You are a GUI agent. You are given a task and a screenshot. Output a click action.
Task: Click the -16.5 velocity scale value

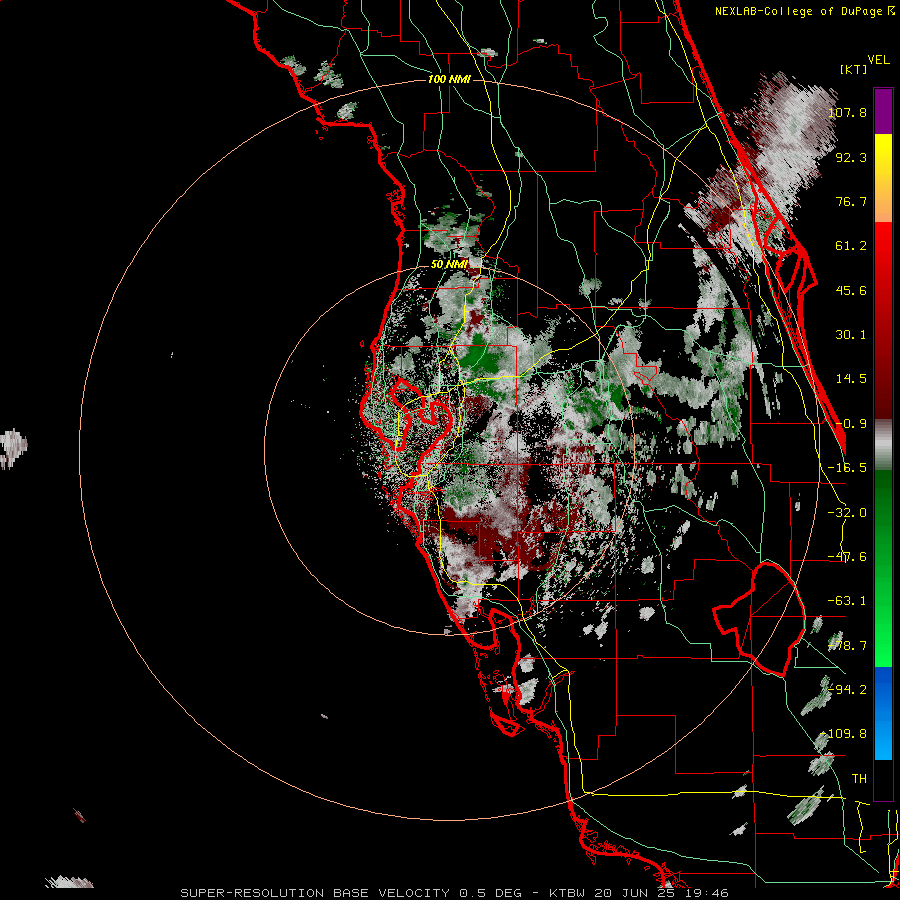coord(847,468)
